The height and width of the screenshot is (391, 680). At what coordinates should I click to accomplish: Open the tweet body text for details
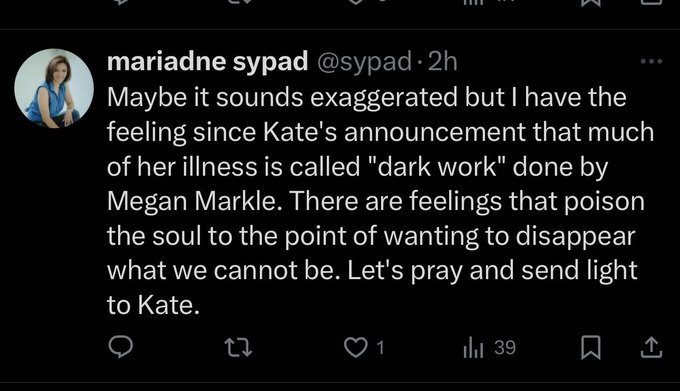click(x=380, y=201)
